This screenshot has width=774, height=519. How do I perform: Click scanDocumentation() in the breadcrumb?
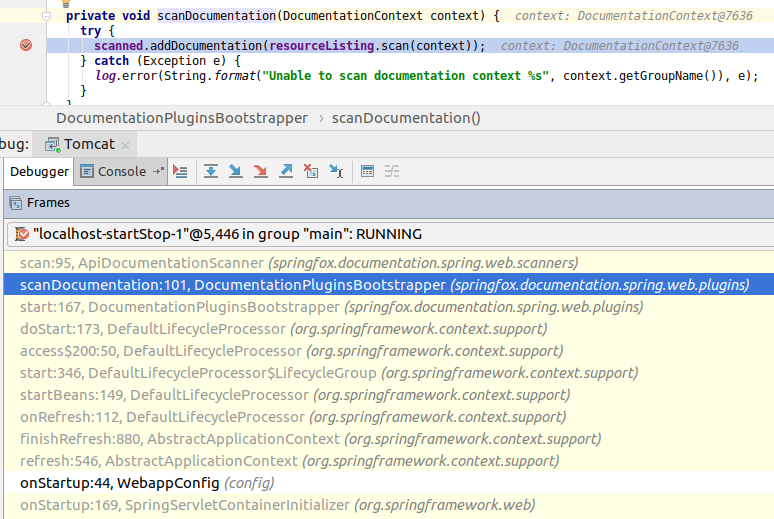tap(406, 118)
